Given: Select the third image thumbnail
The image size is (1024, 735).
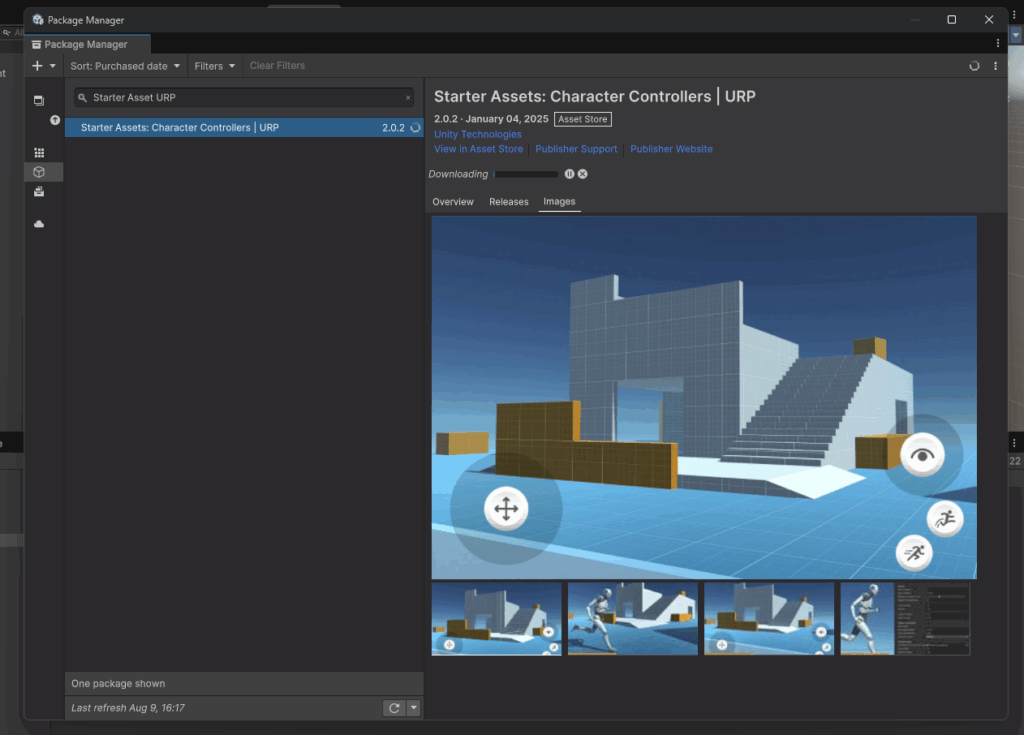Looking at the screenshot, I should pyautogui.click(x=769, y=619).
